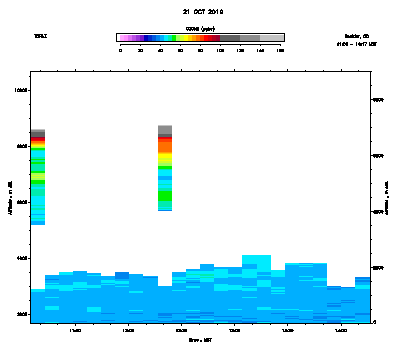
Task: Select the second vertical sounding profile column
Action: point(165,168)
